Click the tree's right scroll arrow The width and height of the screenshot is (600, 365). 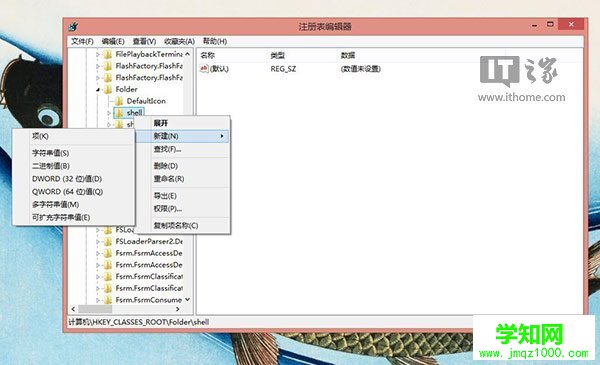pos(178,309)
